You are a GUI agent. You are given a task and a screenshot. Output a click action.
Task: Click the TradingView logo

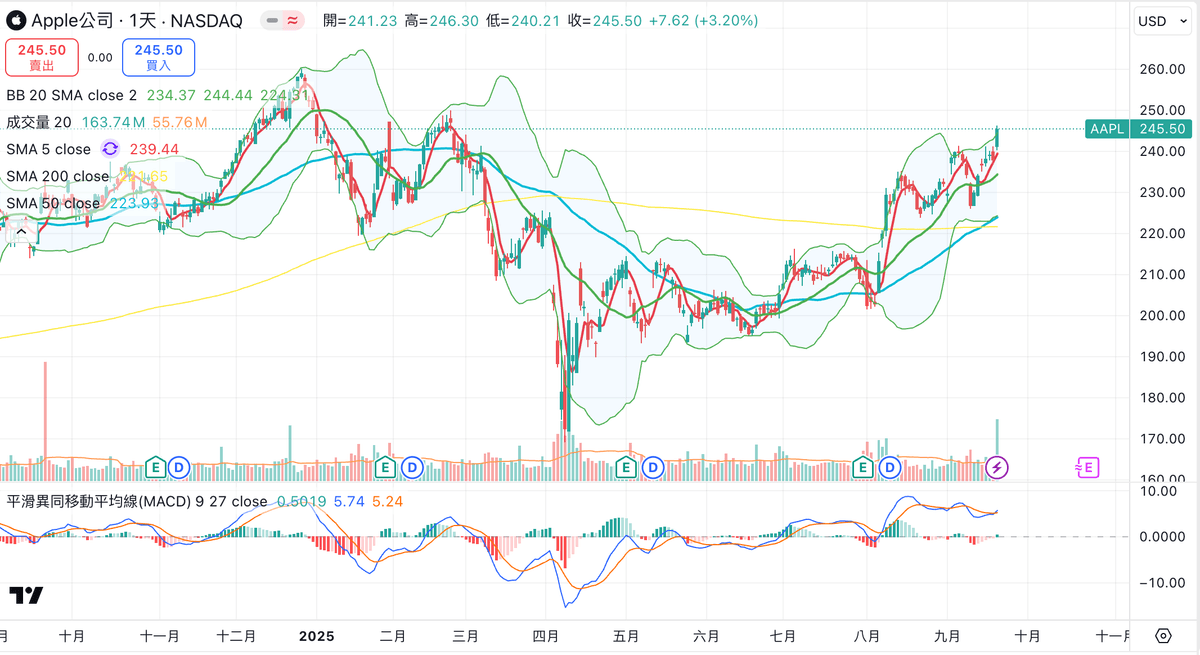pyautogui.click(x=26, y=596)
